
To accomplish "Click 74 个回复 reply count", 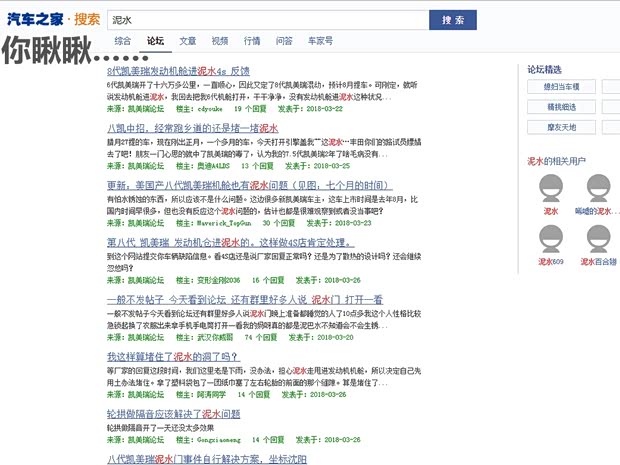I will (x=261, y=337).
